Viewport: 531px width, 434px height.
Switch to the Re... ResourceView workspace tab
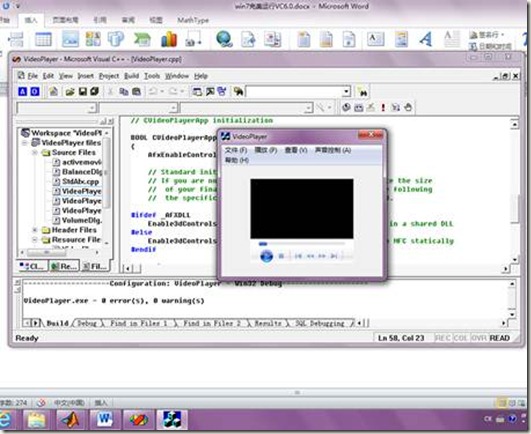pyautogui.click(x=64, y=266)
